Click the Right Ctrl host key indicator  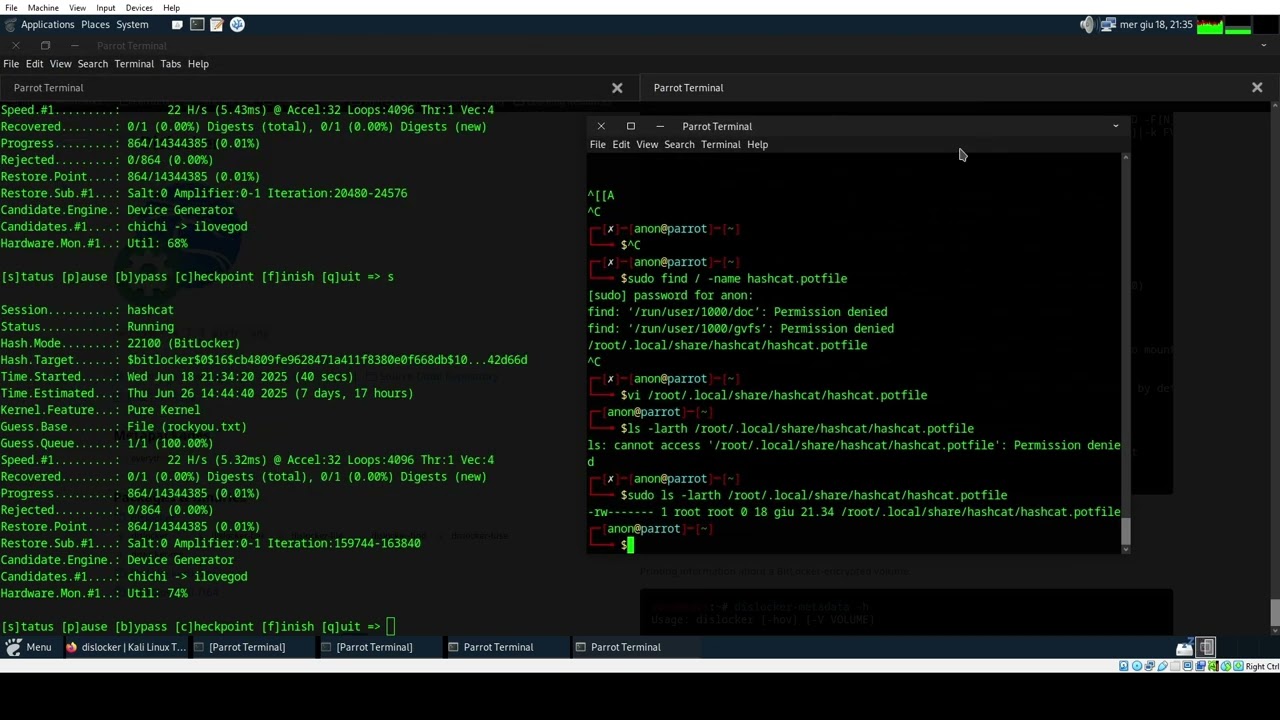(1262, 666)
